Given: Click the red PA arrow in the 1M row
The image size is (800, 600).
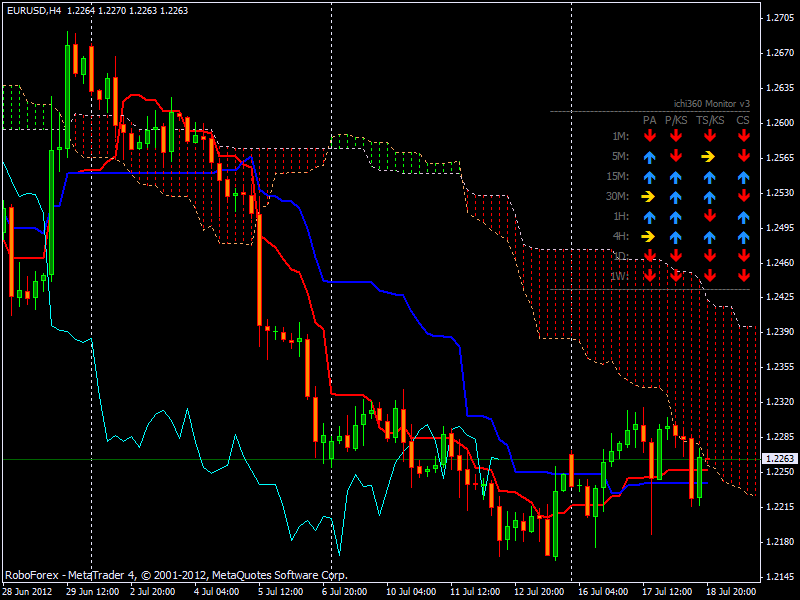Looking at the screenshot, I should [649, 136].
